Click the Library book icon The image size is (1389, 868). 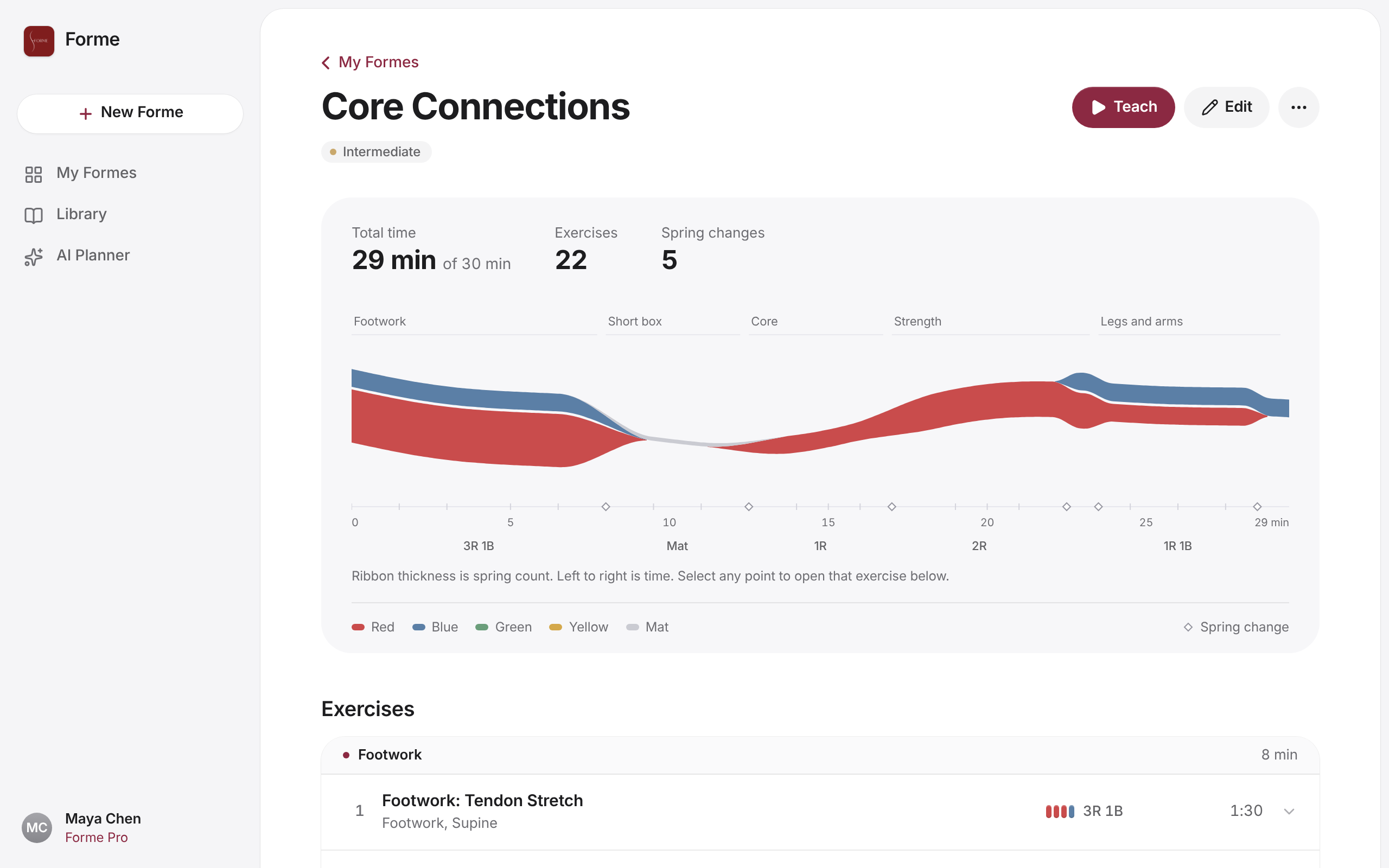tap(34, 215)
